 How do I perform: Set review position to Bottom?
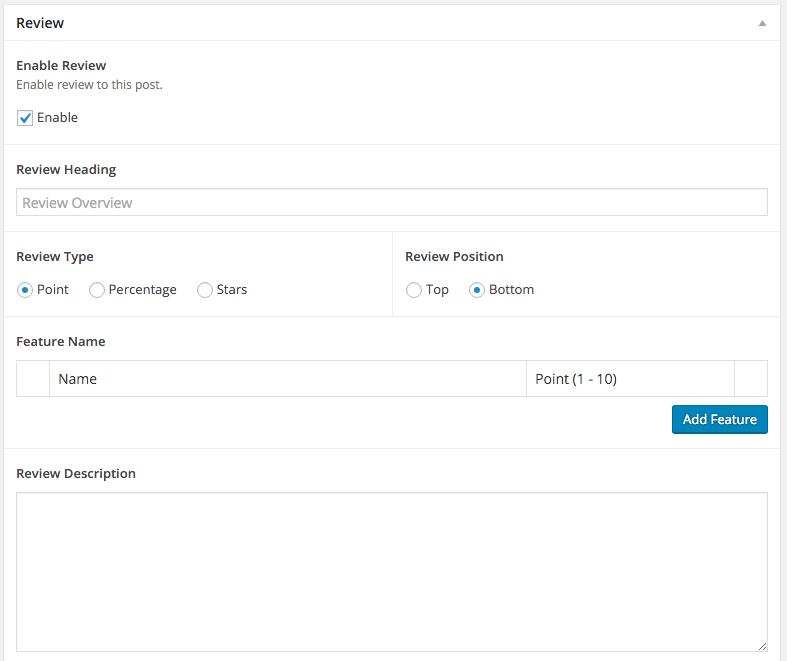pyautogui.click(x=477, y=290)
